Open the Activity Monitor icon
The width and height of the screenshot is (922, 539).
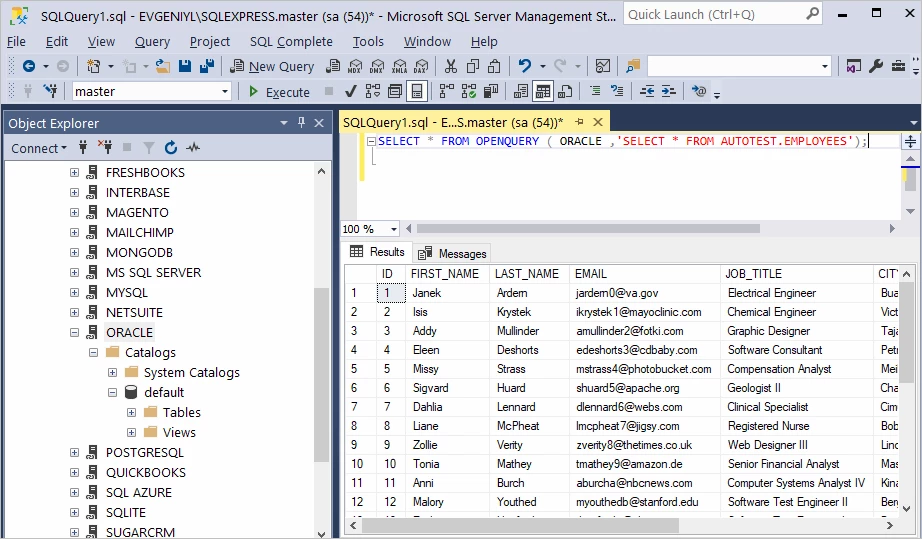tap(603, 66)
